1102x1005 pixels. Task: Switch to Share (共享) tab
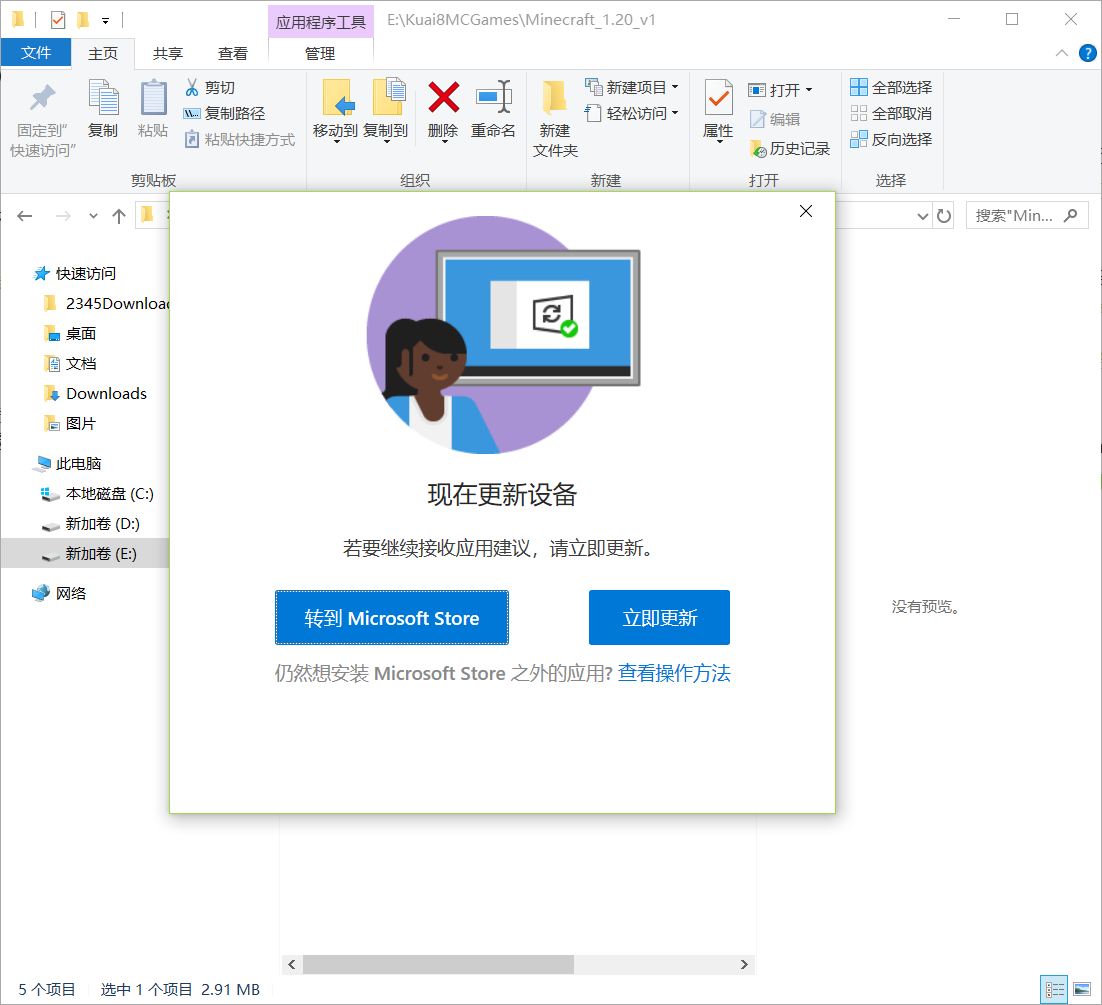coord(167,53)
